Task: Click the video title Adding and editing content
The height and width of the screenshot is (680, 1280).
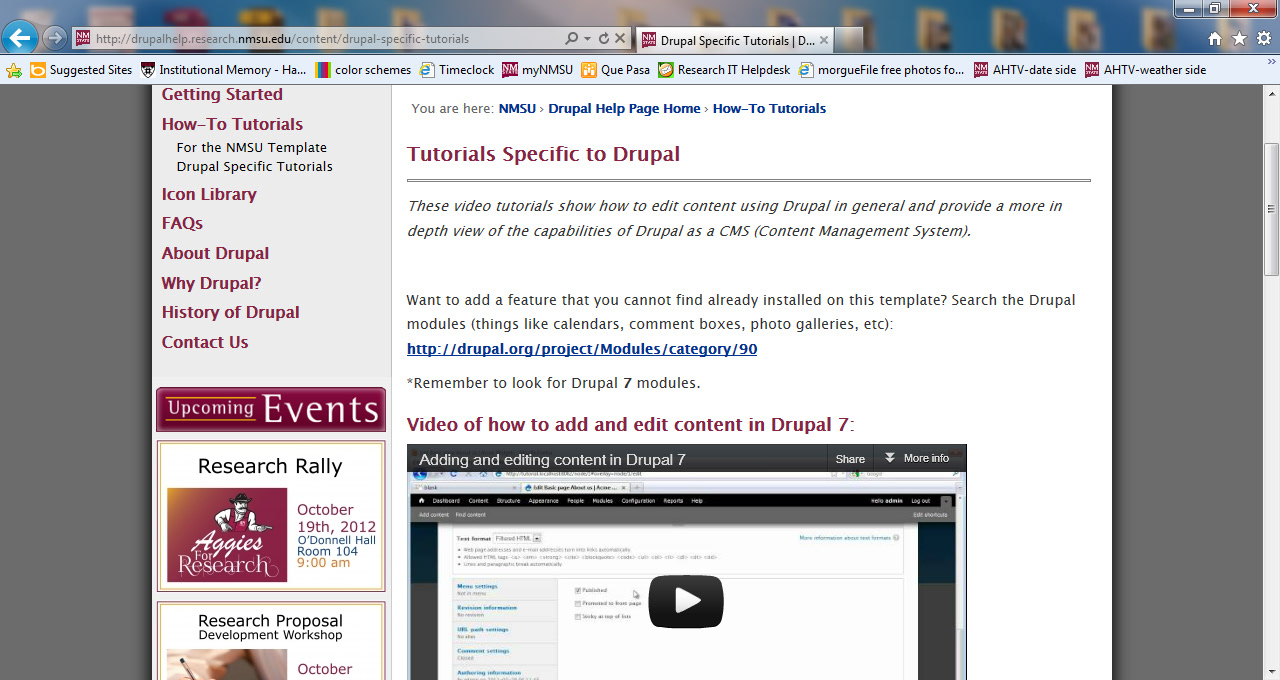Action: click(552, 460)
